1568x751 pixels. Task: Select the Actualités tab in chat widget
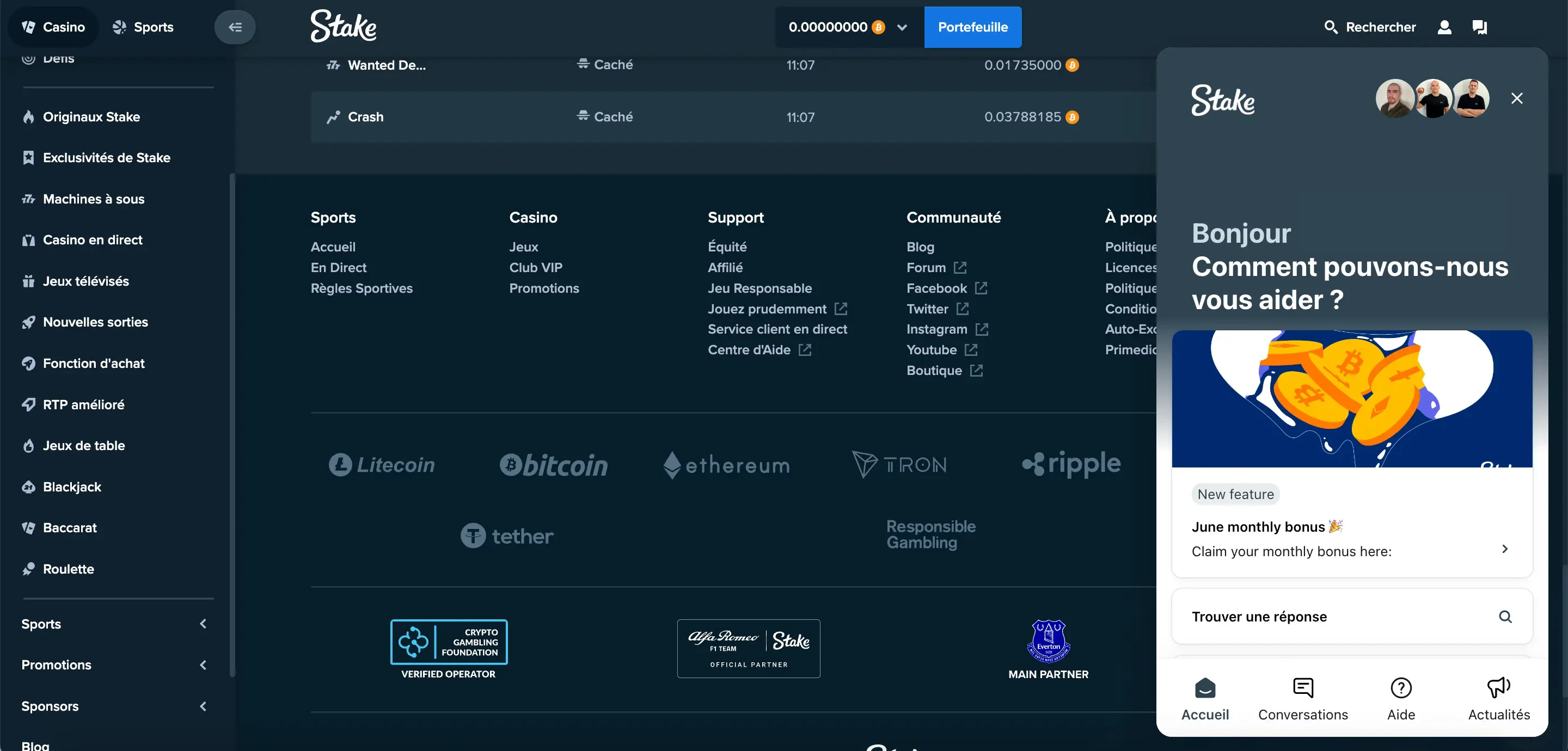[x=1499, y=699]
